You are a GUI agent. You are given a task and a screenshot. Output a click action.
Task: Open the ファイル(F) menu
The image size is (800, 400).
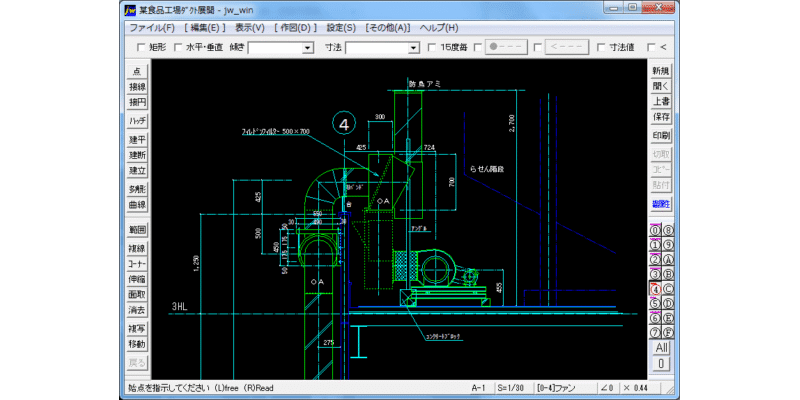point(152,28)
